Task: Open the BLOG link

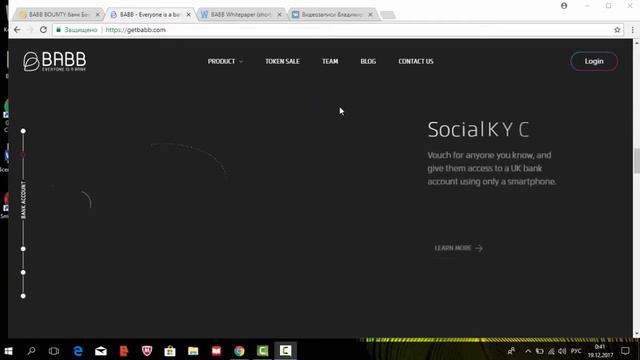Action: click(x=368, y=61)
